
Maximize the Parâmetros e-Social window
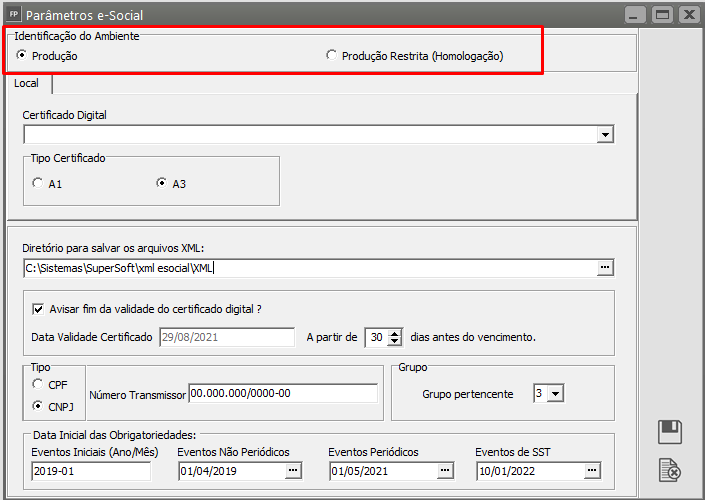click(x=662, y=14)
